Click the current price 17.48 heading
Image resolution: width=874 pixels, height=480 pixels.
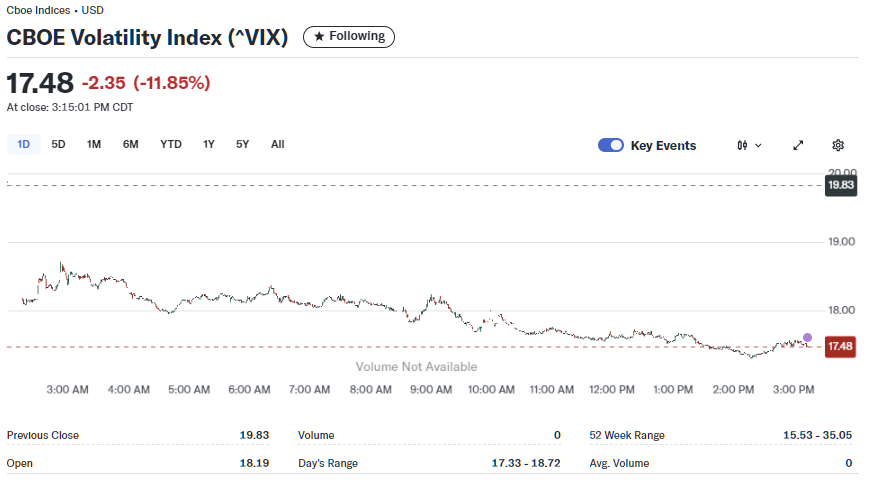(40, 83)
